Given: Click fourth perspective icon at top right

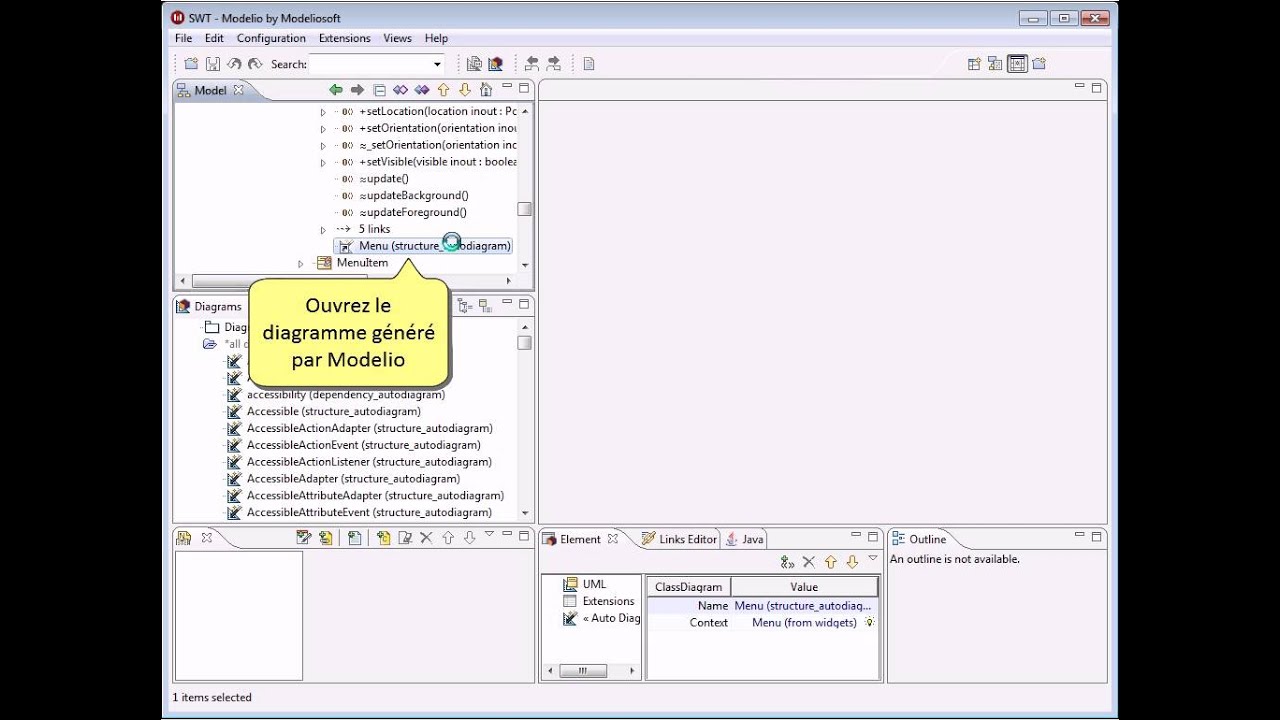Looking at the screenshot, I should tap(1039, 64).
